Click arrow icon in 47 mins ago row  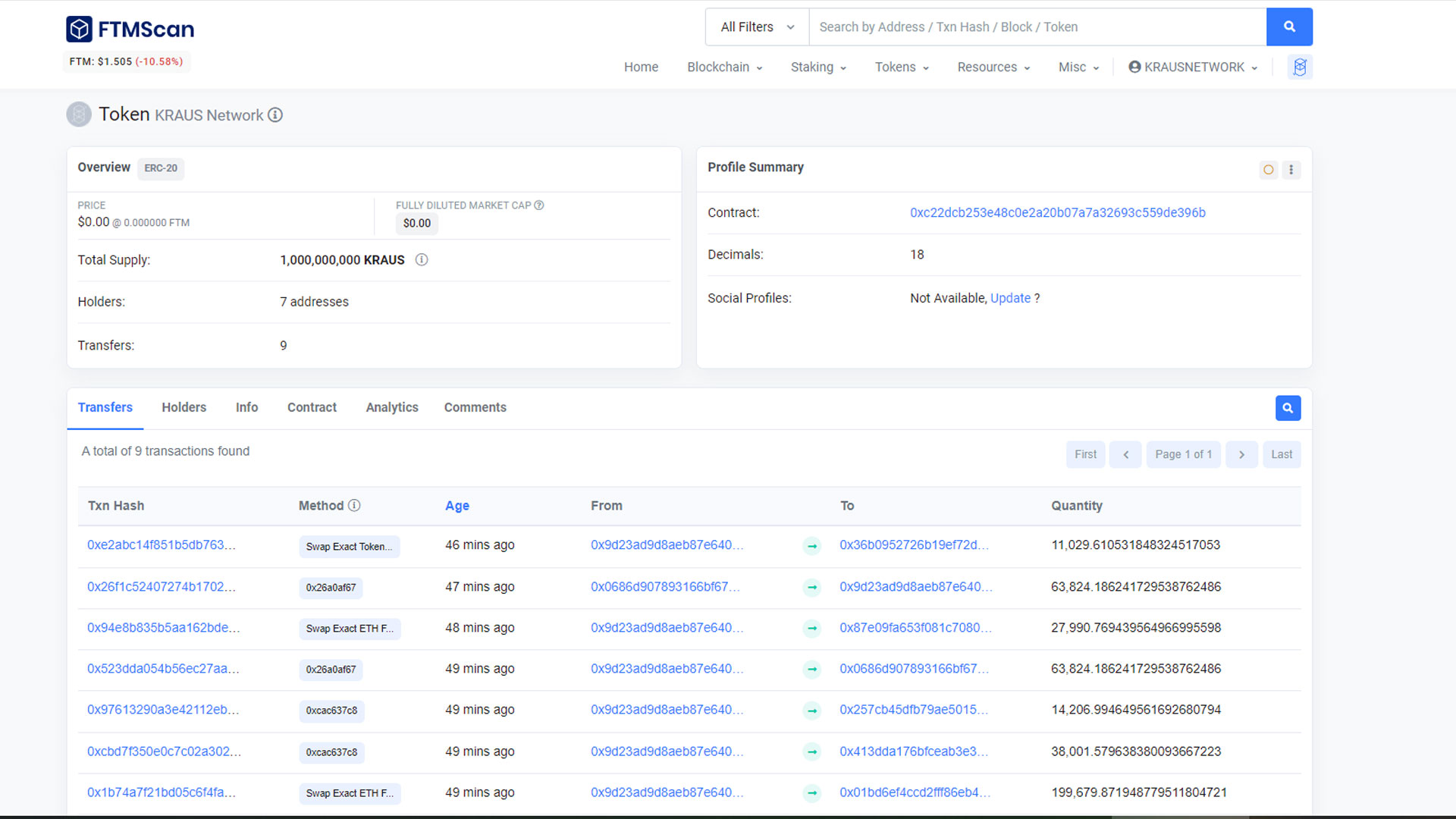812,587
